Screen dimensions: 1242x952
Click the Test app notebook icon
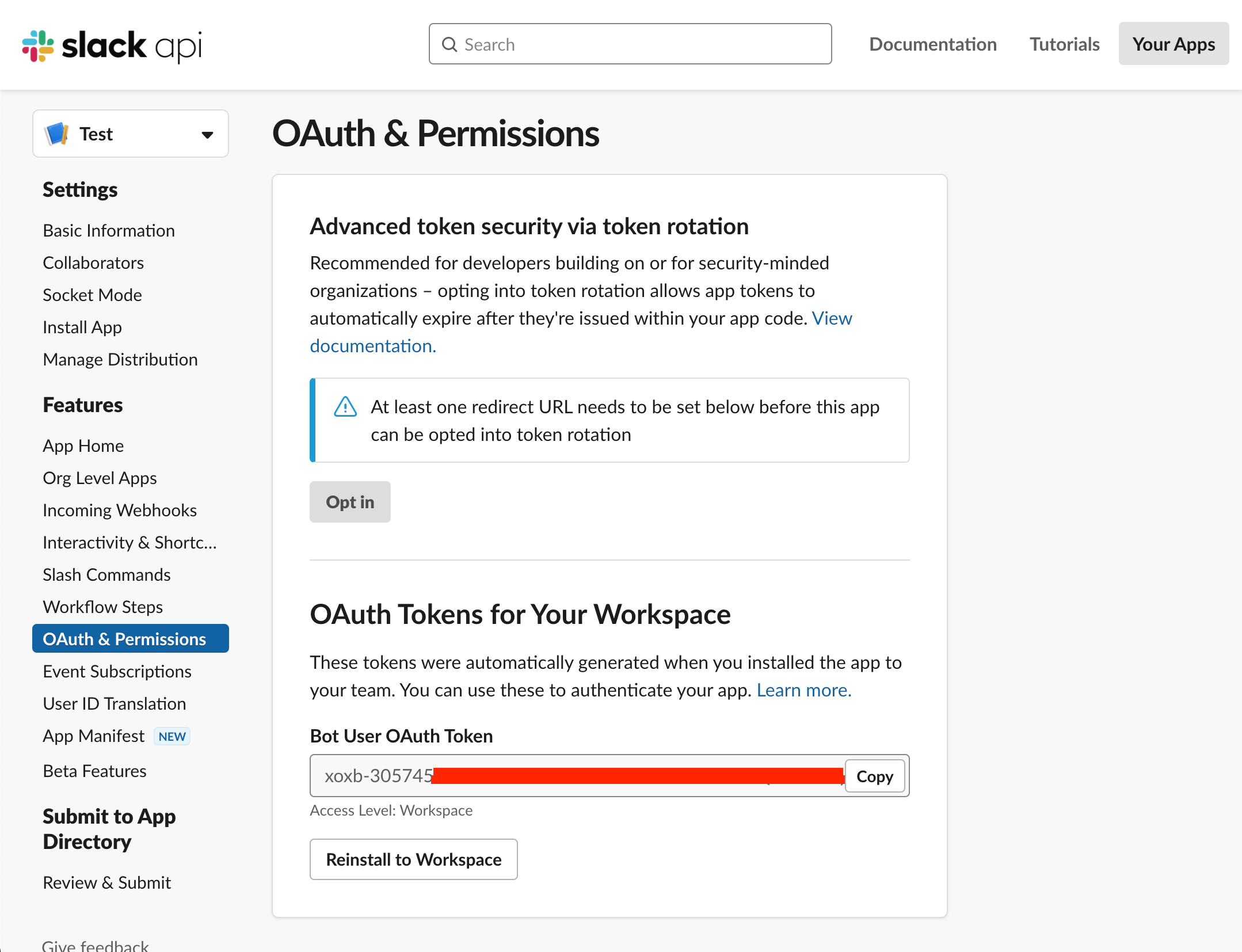57,134
